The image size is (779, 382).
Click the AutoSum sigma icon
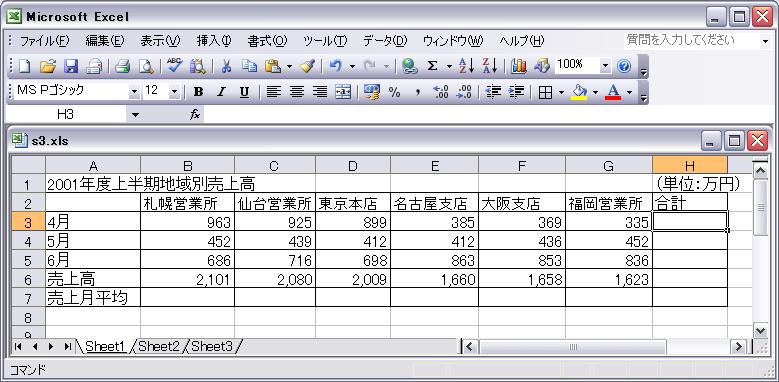pyautogui.click(x=432, y=66)
